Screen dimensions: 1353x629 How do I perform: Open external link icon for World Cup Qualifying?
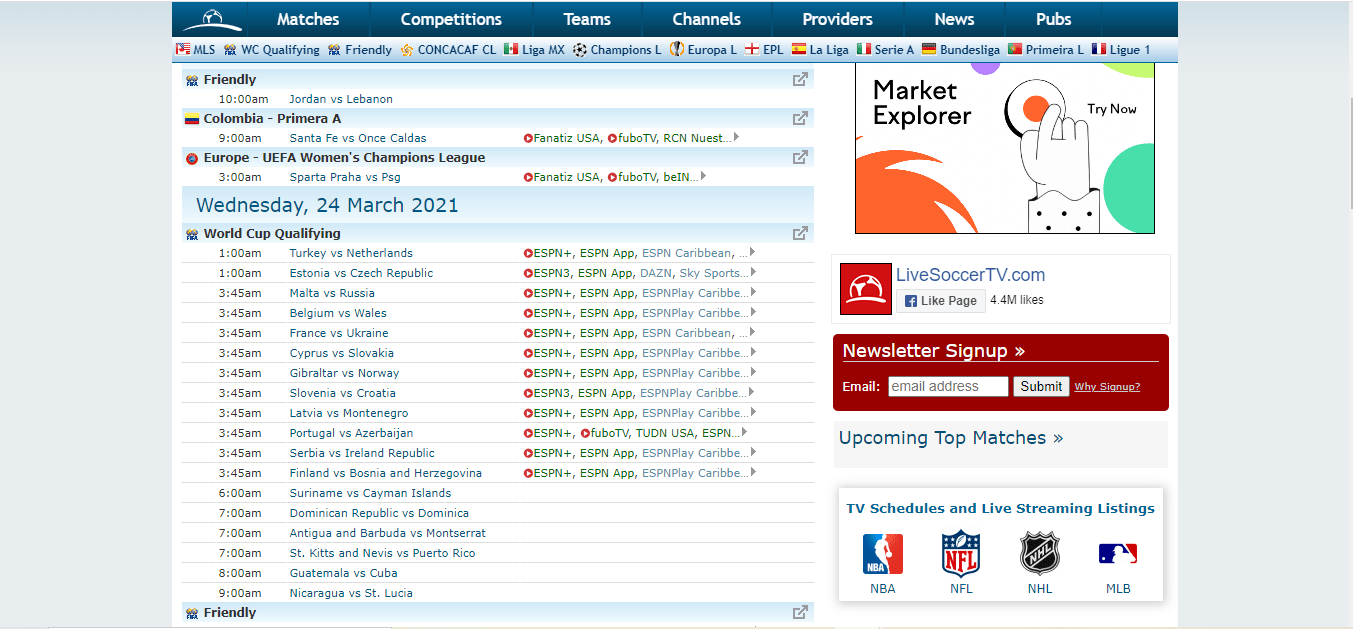point(800,234)
